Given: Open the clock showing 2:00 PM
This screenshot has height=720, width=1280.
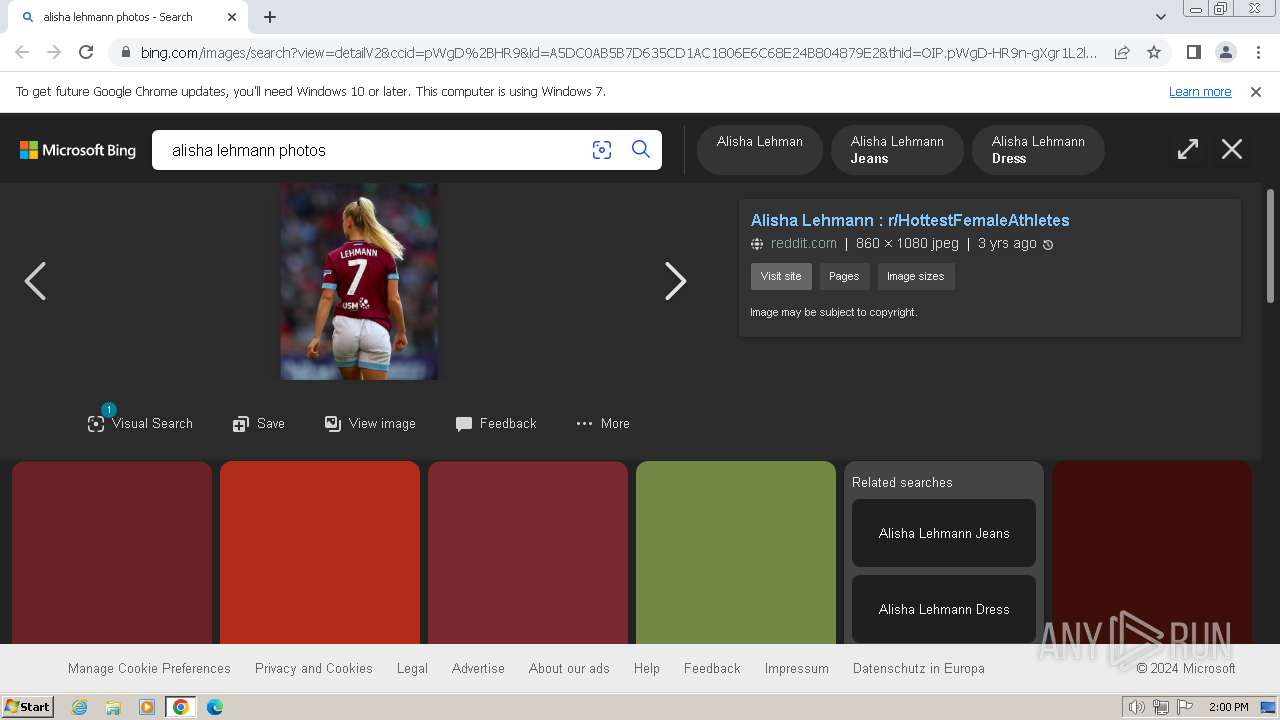Looking at the screenshot, I should pyautogui.click(x=1228, y=707).
